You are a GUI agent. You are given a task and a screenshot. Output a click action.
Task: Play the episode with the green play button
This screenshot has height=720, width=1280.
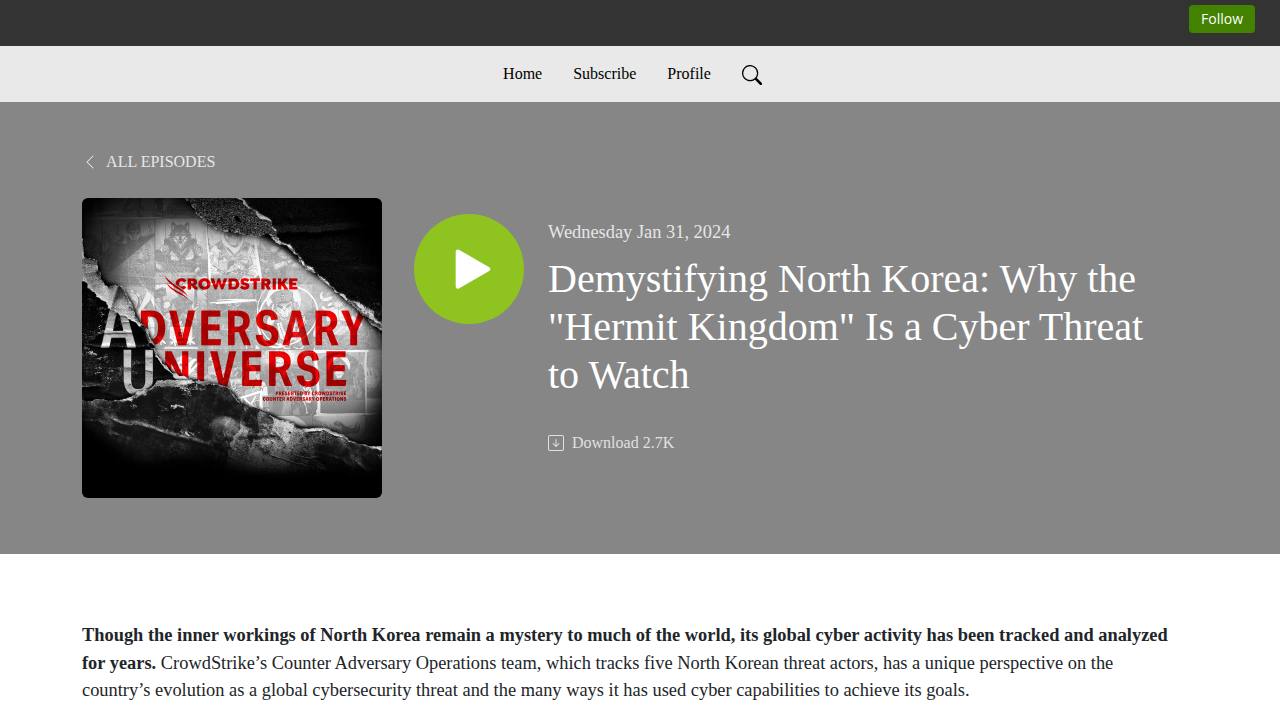point(469,269)
